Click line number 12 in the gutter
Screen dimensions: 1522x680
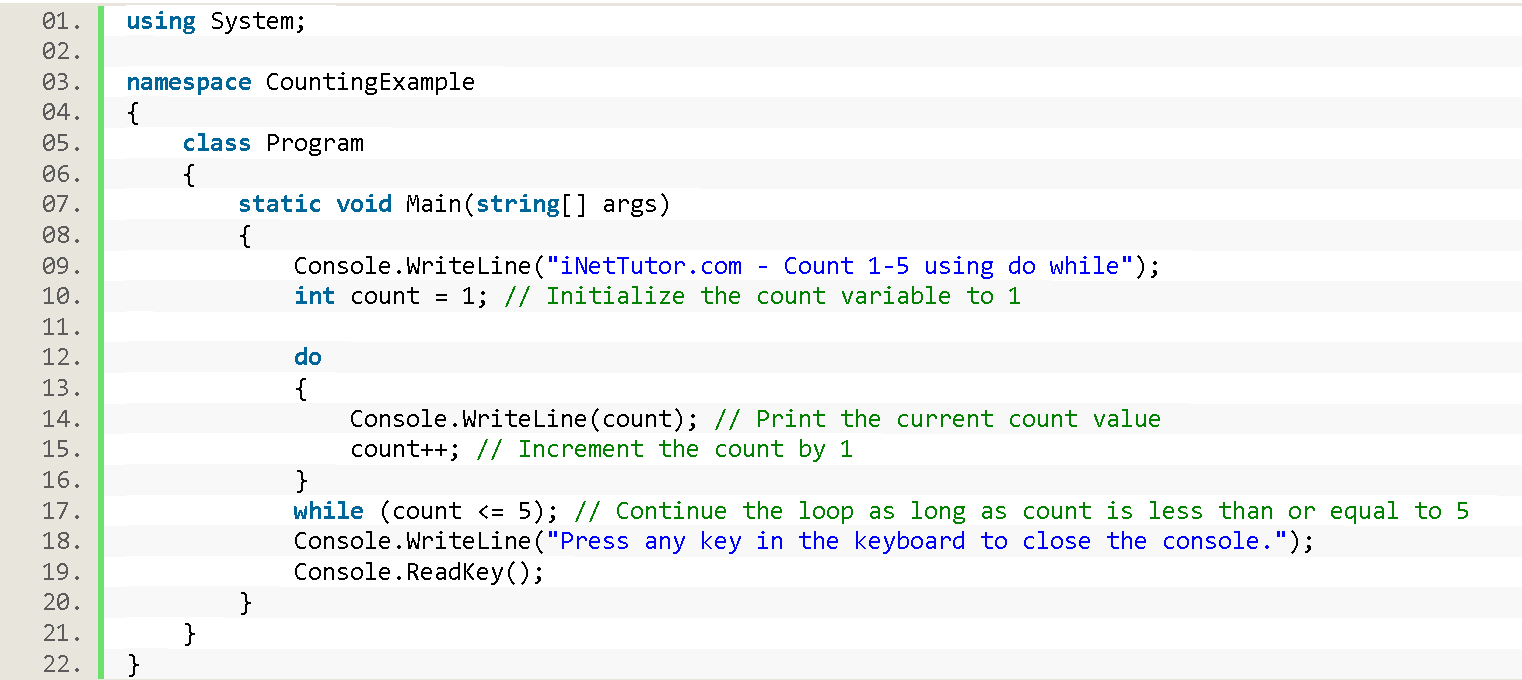[62, 358]
